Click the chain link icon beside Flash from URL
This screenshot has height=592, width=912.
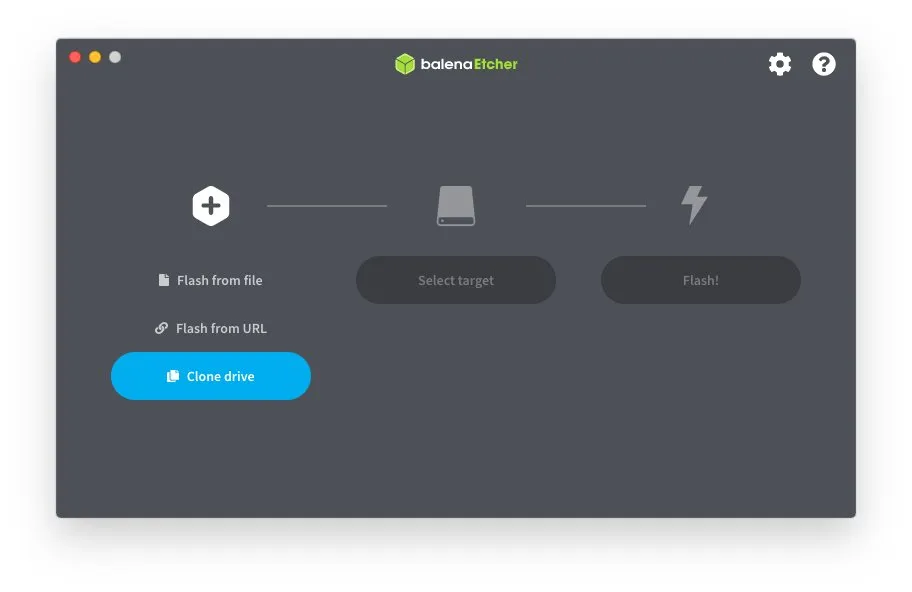(162, 329)
